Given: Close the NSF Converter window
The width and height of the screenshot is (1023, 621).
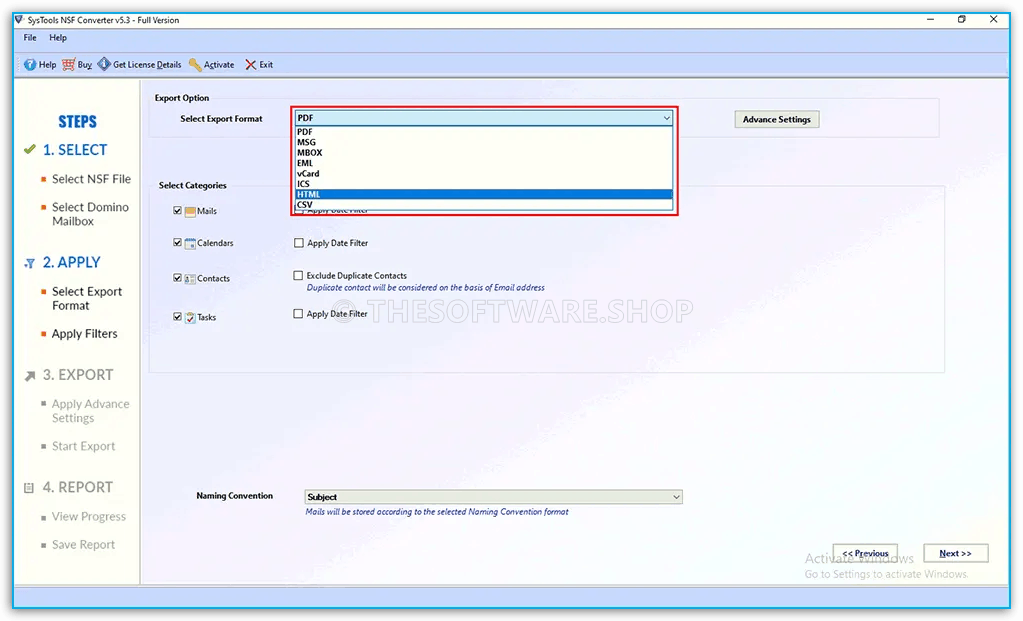Looking at the screenshot, I should pyautogui.click(x=994, y=20).
